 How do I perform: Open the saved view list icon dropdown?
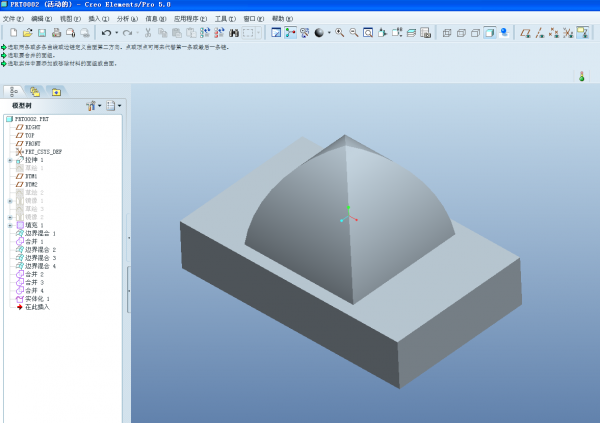397,33
